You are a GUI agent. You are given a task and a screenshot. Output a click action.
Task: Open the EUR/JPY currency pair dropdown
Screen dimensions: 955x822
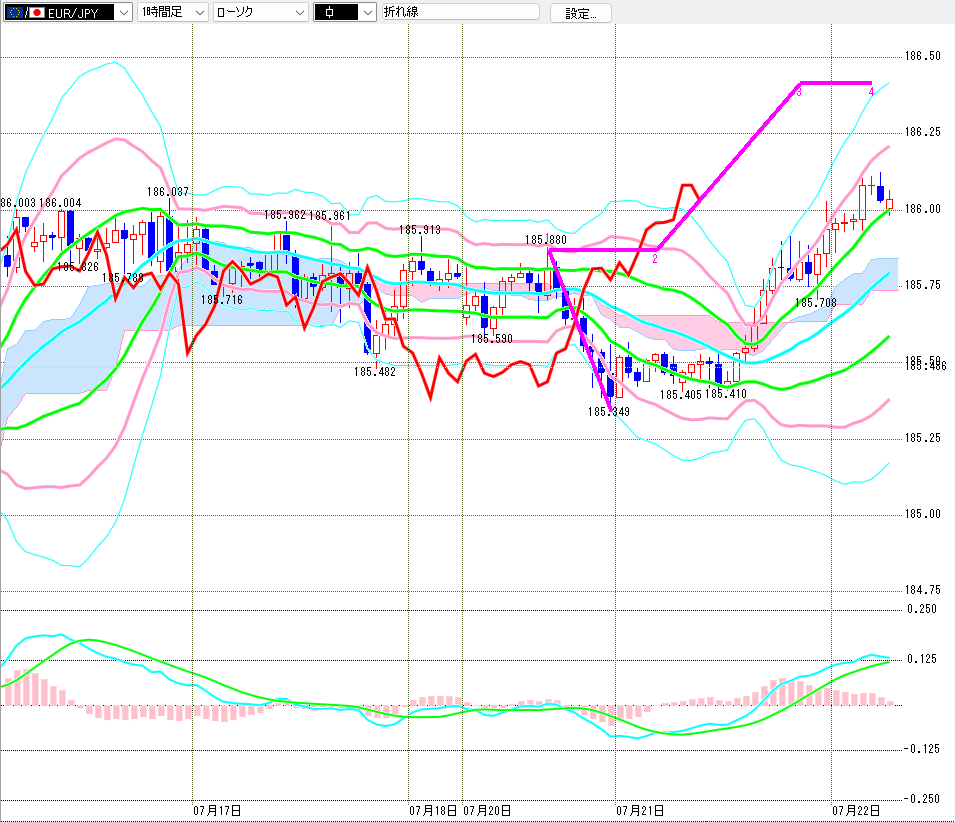pos(68,12)
